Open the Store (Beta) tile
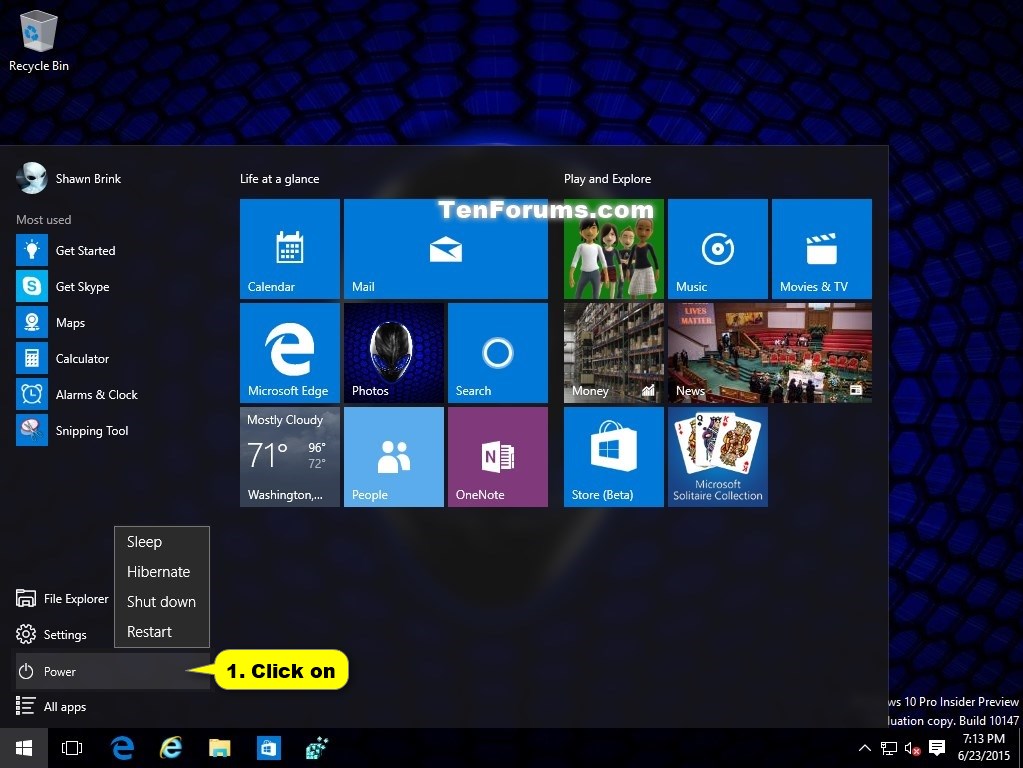The width and height of the screenshot is (1023, 768). [x=612, y=456]
